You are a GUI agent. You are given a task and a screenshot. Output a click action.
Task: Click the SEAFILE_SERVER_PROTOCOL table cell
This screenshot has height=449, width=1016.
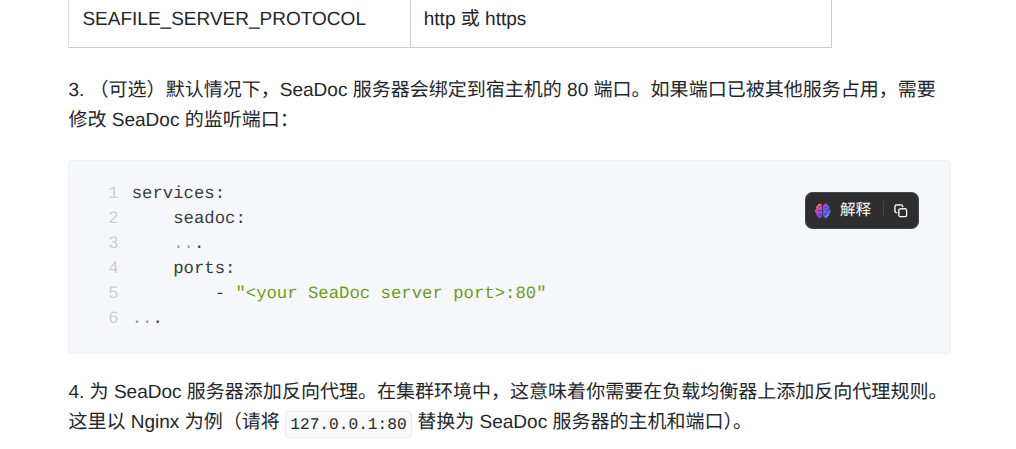click(224, 19)
